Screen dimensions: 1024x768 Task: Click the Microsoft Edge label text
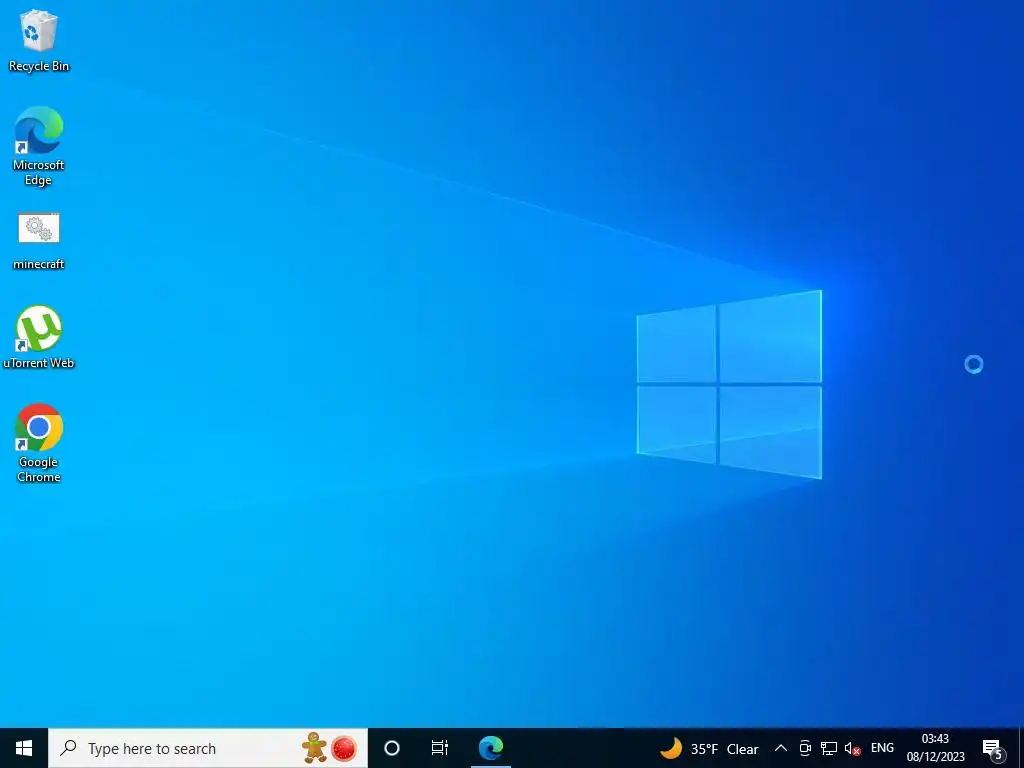[39, 172]
